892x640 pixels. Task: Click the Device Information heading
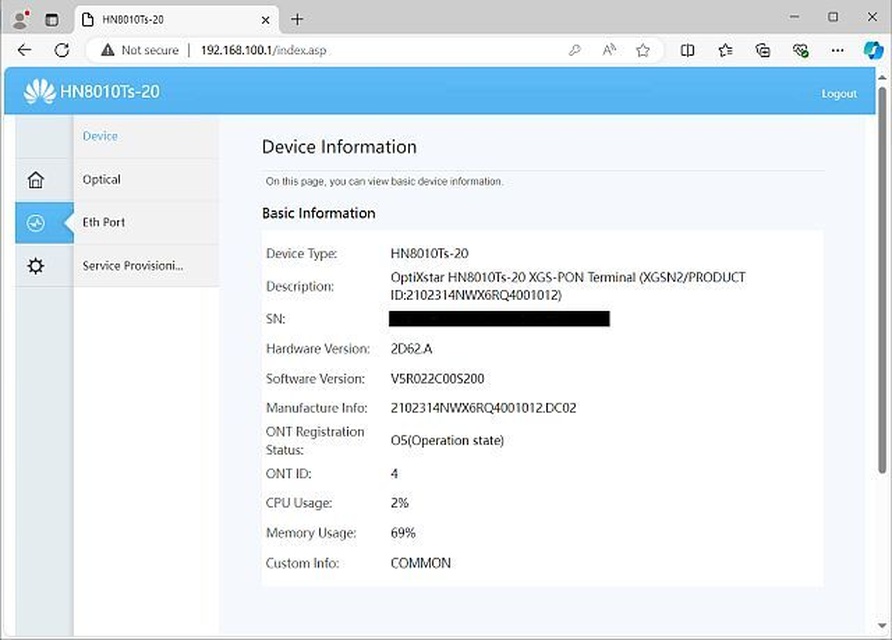tap(339, 147)
